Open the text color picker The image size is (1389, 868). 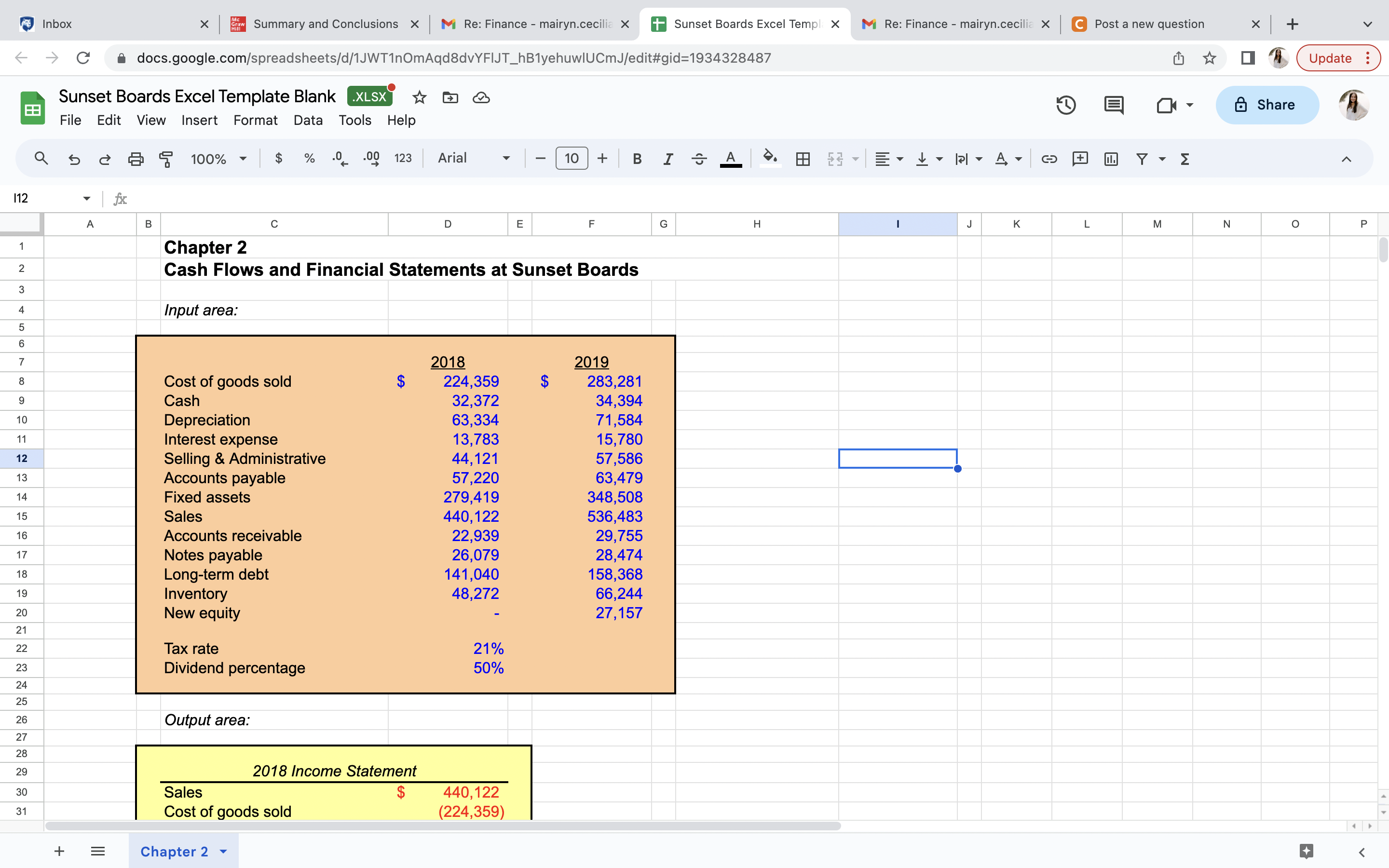[730, 159]
